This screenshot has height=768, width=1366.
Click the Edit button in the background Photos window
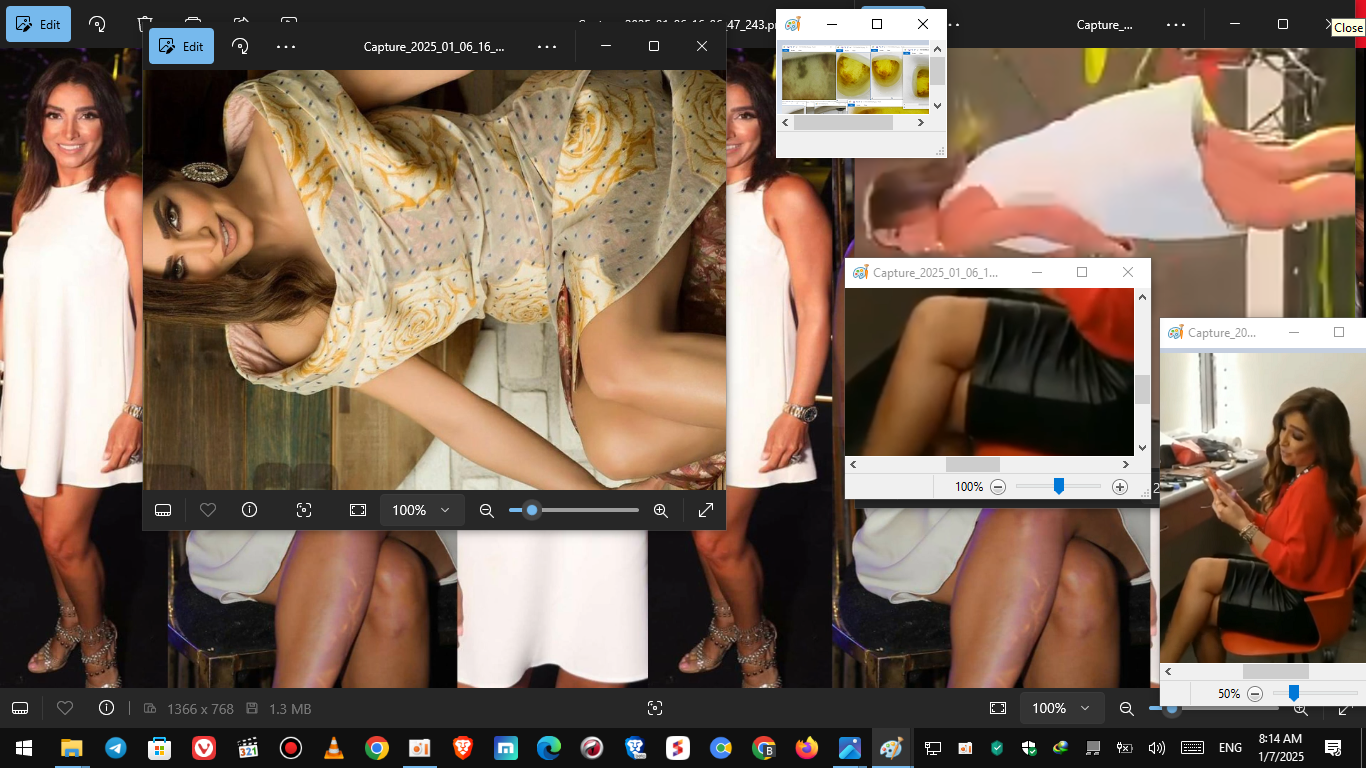pyautogui.click(x=38, y=24)
